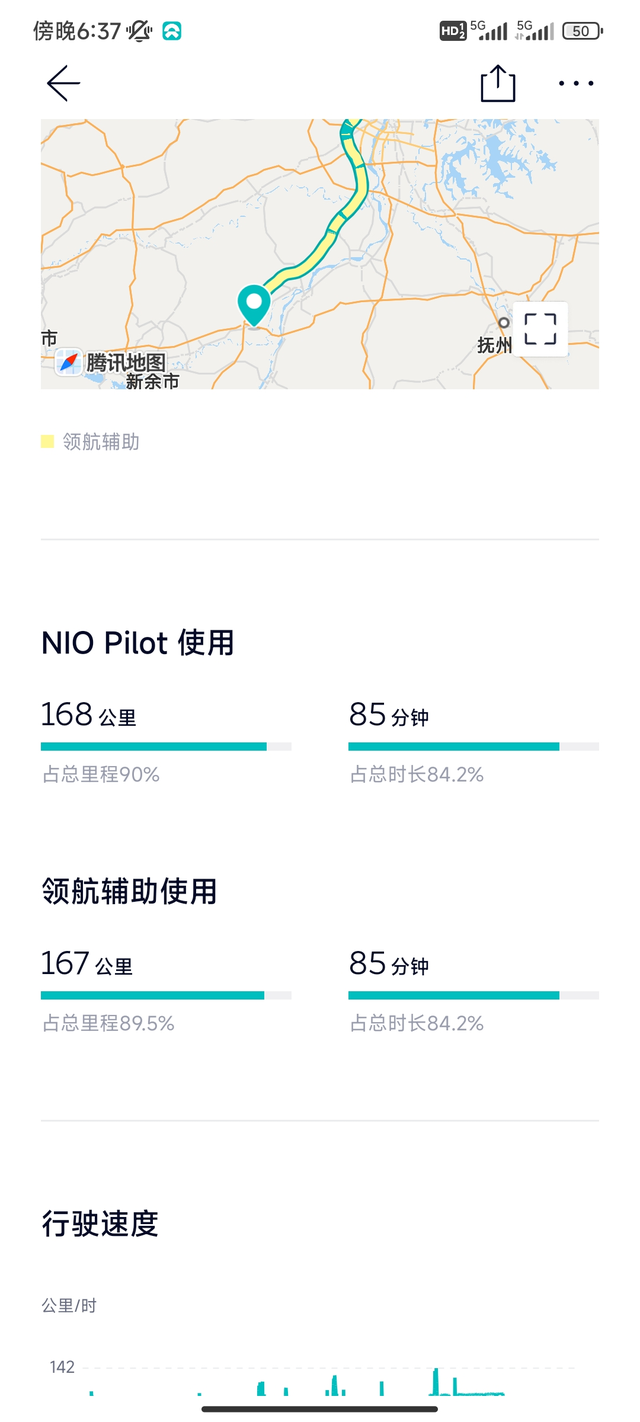Tap the 行驶速度 section heading
Screen dimensions: 640x1422
tap(100, 1223)
